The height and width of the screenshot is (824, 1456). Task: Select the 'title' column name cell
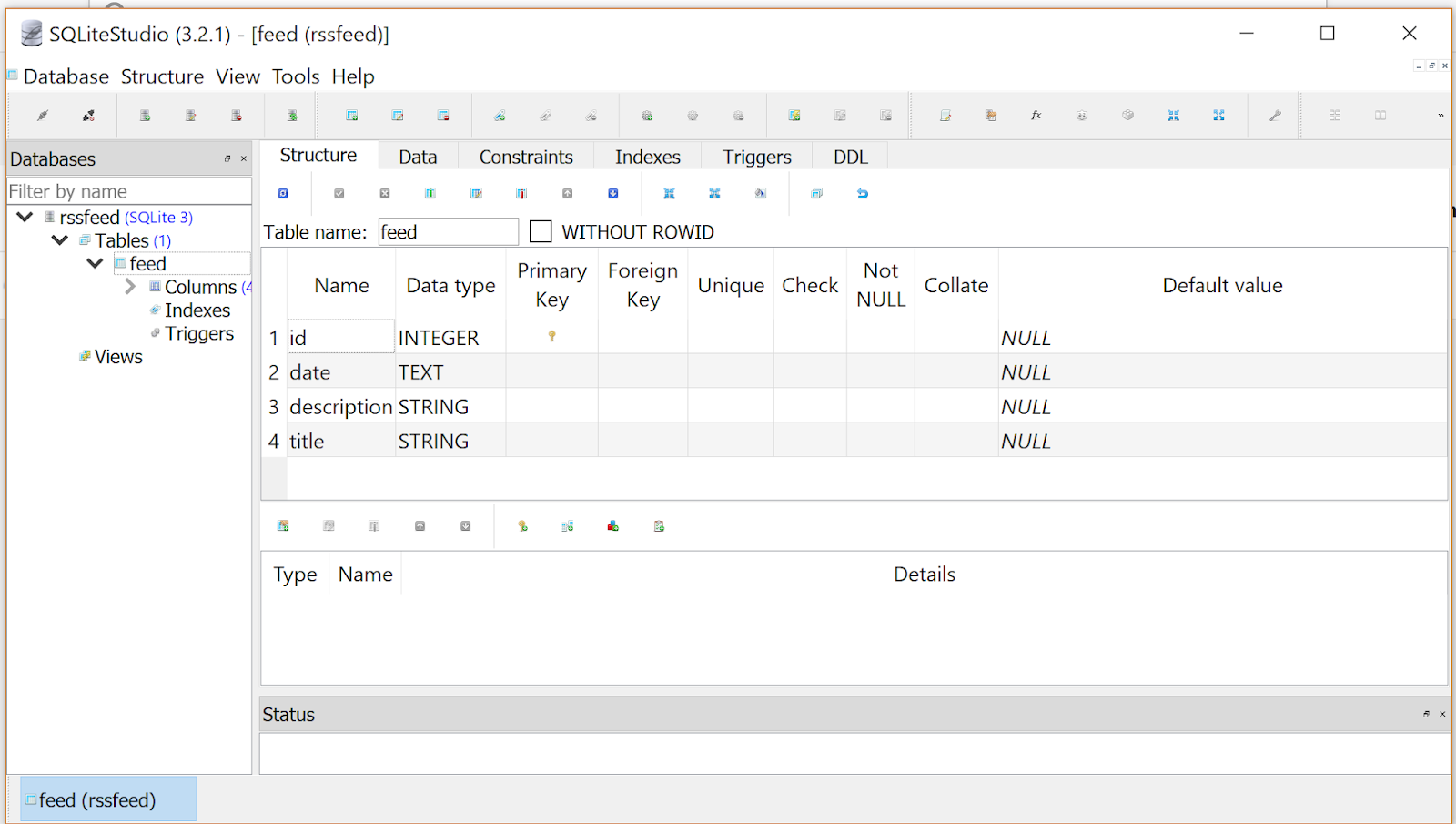(341, 441)
